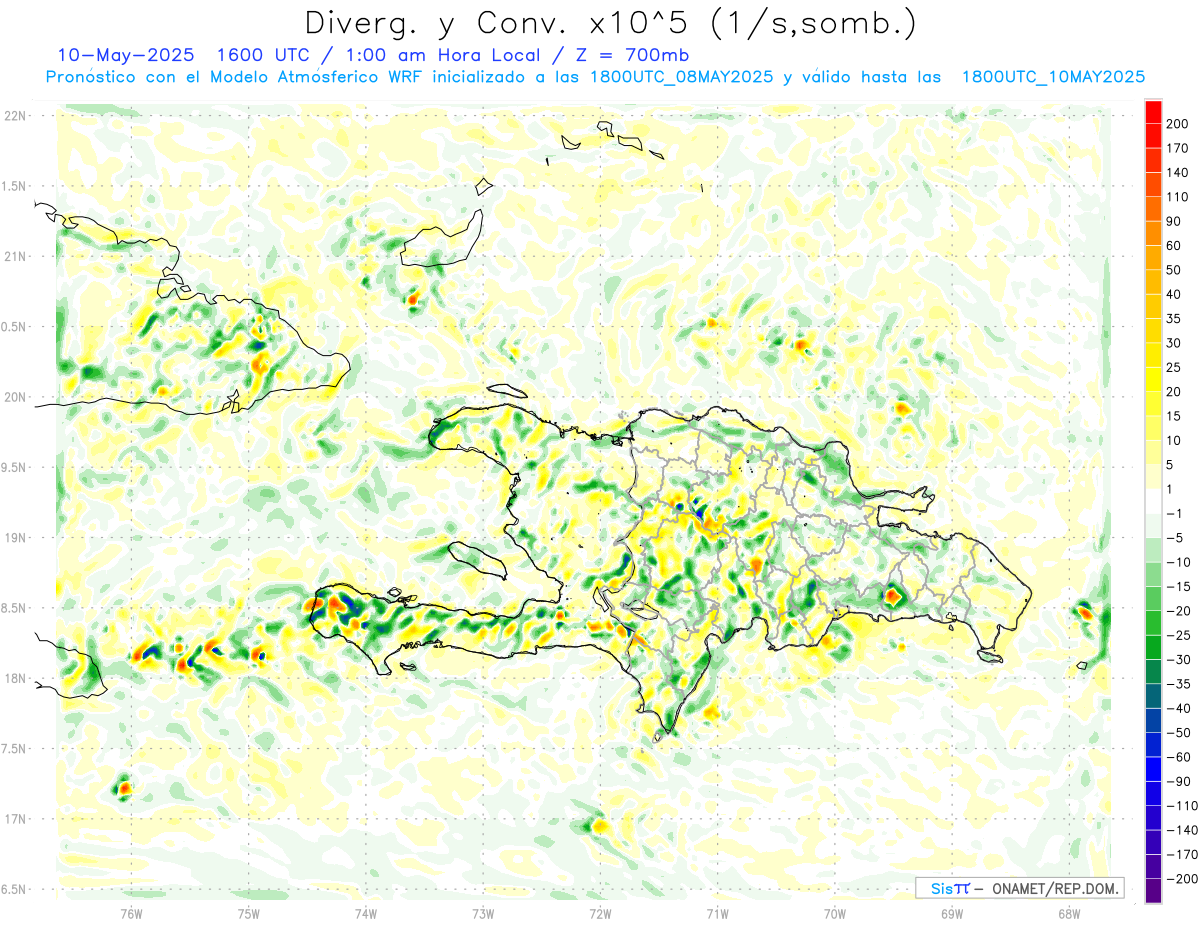Click the '68W' longitude label
This screenshot has width=1200, height=927.
(1068, 912)
